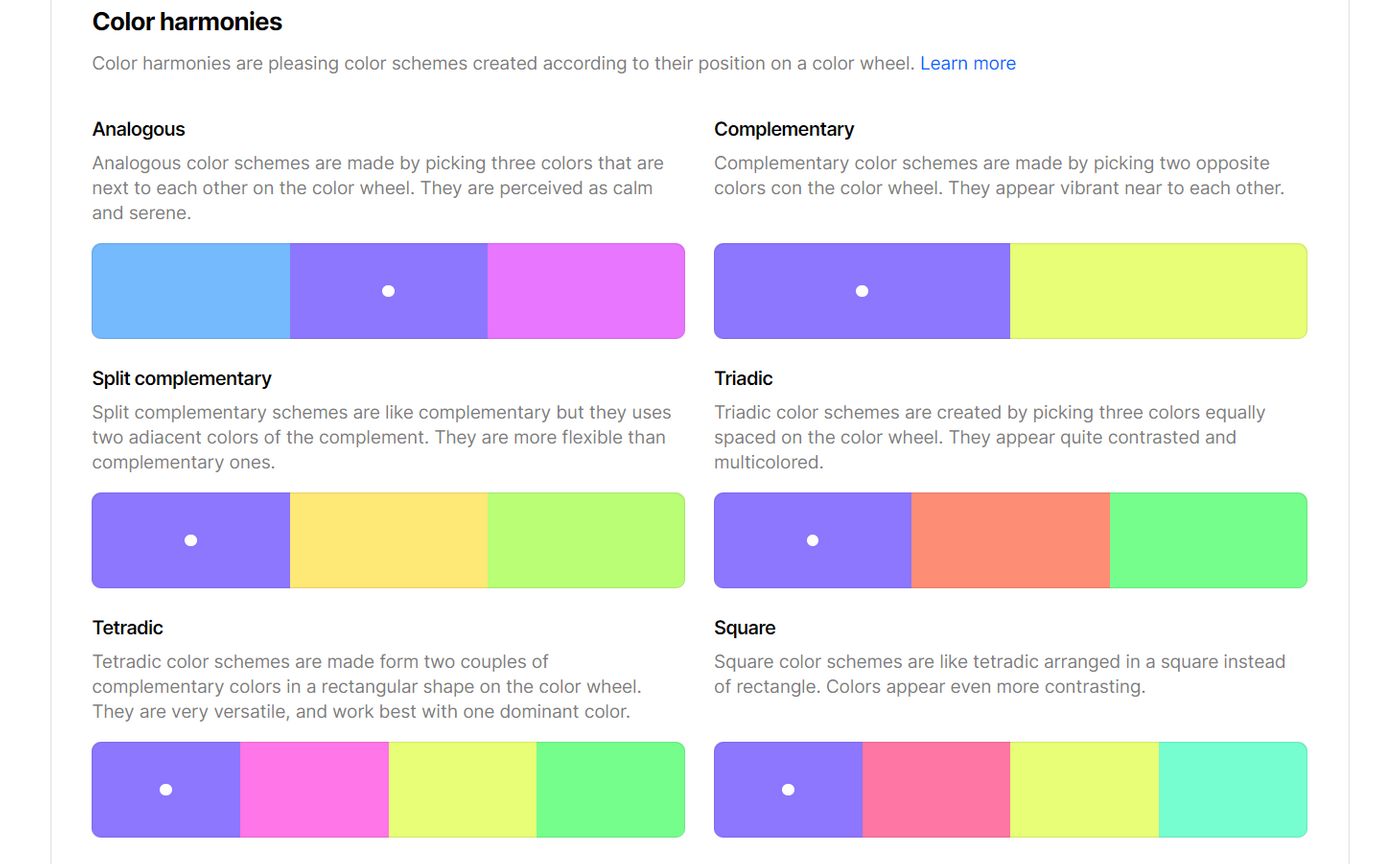Image resolution: width=1400 pixels, height=864 pixels.
Task: Click the purple base swatch in Square
Action: (x=788, y=789)
